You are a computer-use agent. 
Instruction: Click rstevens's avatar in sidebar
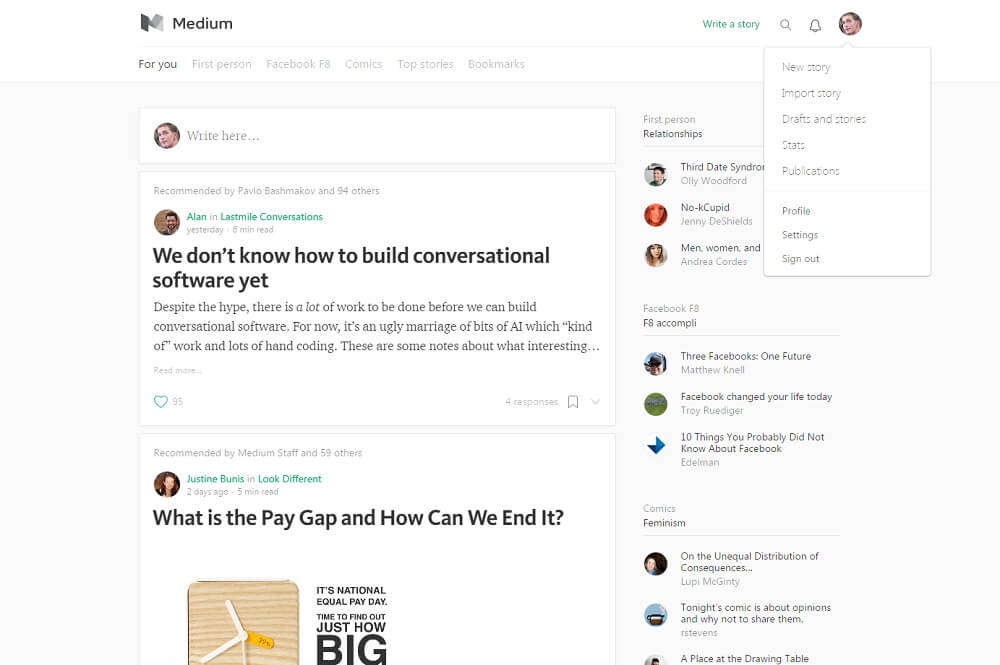pos(656,615)
